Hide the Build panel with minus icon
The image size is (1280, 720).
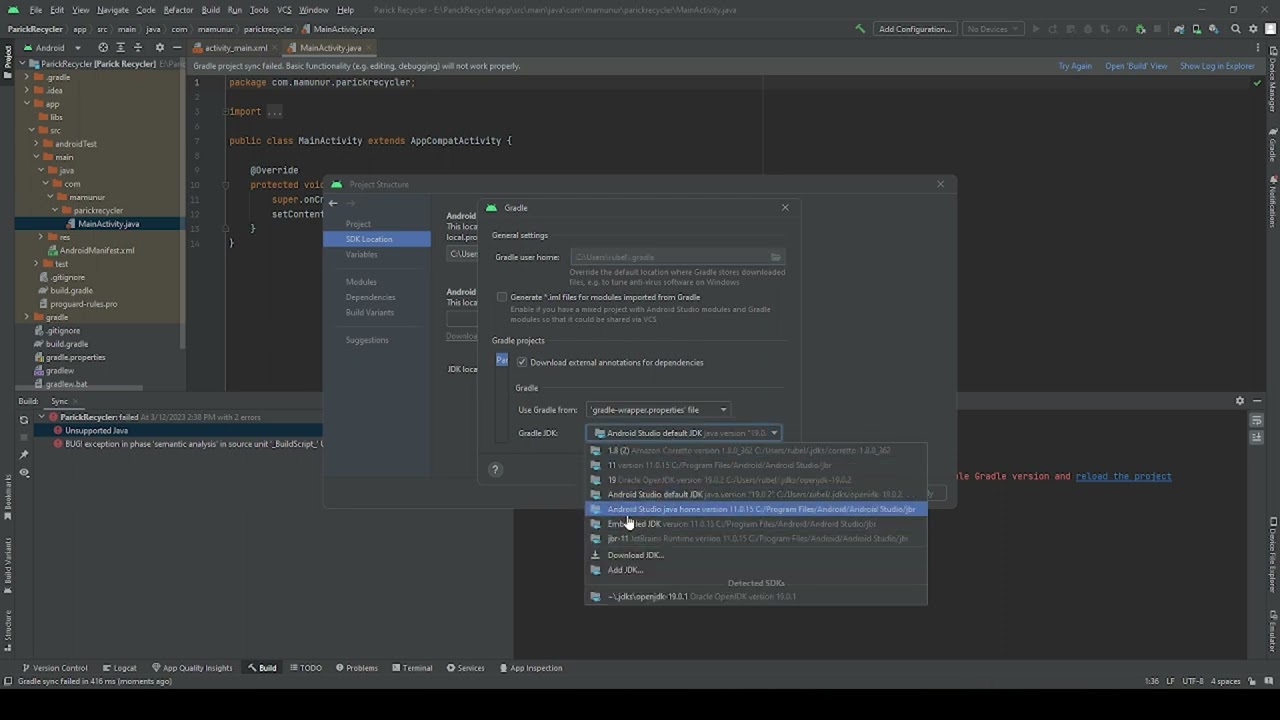point(1257,401)
